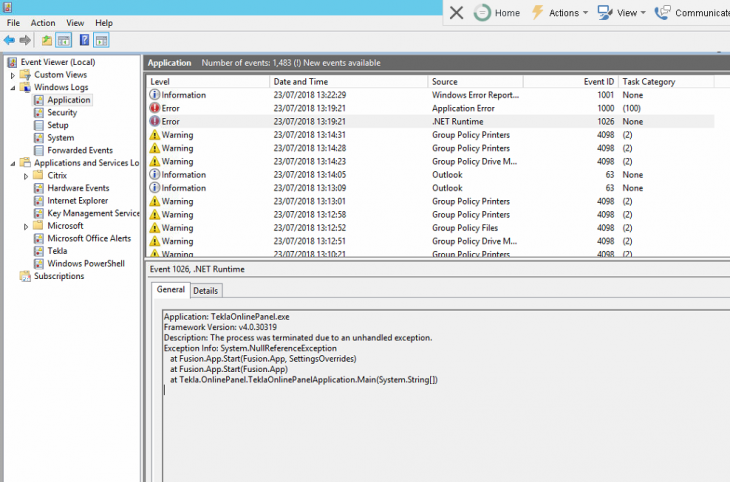This screenshot has width=730, height=482.
Task: Select the Windows Error Report information event
Action: click(430, 95)
